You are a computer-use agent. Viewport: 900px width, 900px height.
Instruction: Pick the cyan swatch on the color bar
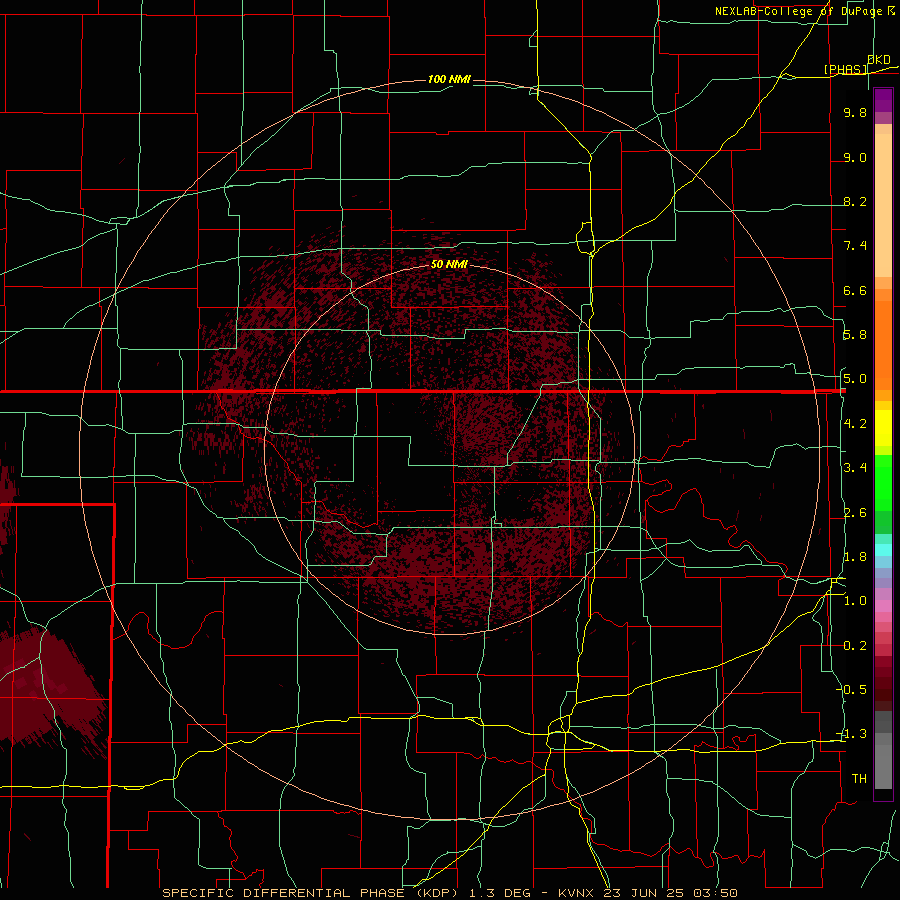(883, 550)
